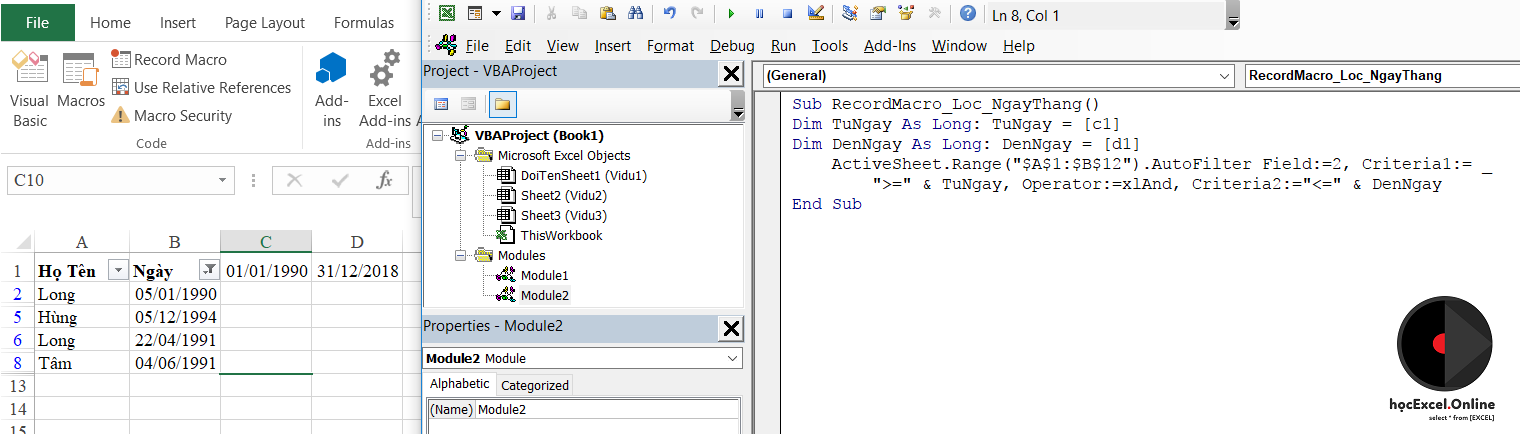Save the VBA project with disk icon

coord(518,13)
